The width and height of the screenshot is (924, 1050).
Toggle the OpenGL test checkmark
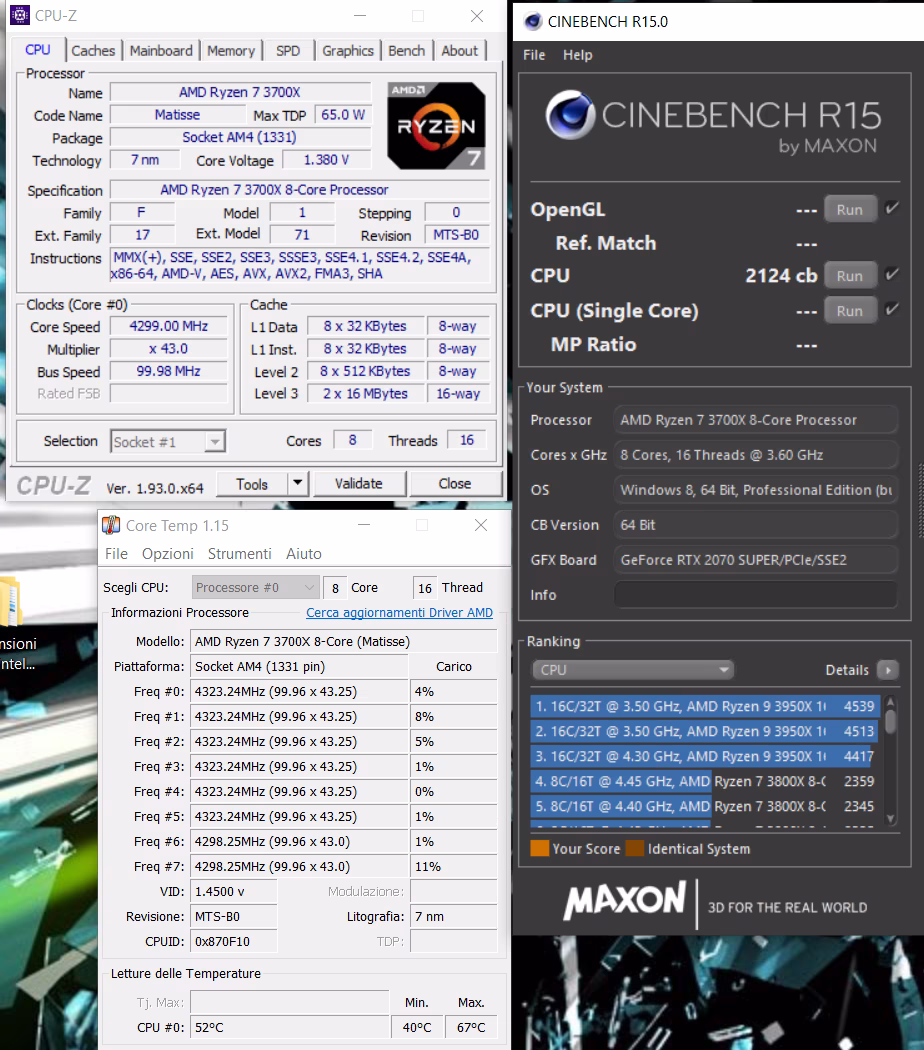pos(892,208)
